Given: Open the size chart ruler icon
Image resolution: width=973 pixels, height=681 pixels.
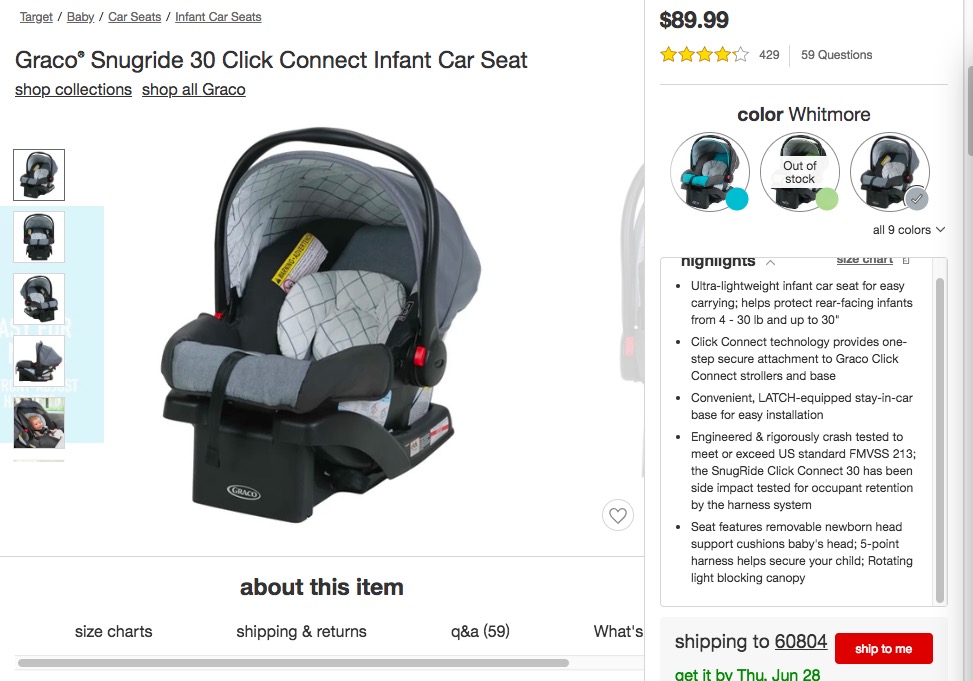Looking at the screenshot, I should coord(906,260).
